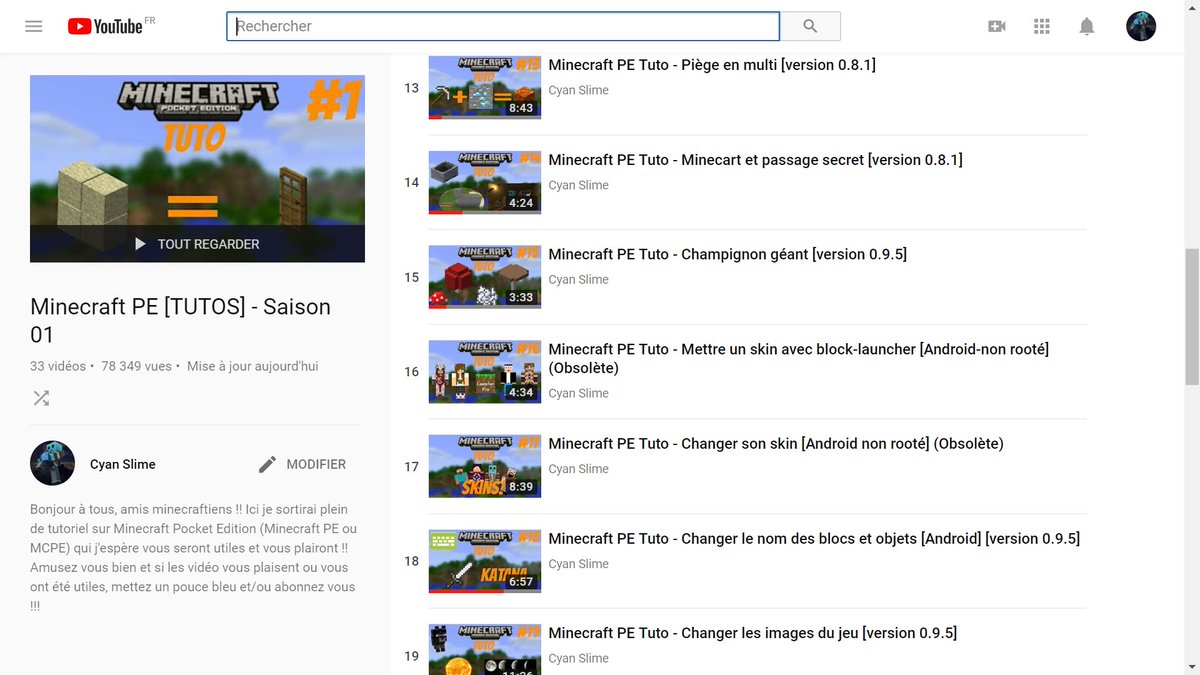Click thumbnail of video 15 (3:33)
1200x675 pixels.
coord(485,277)
